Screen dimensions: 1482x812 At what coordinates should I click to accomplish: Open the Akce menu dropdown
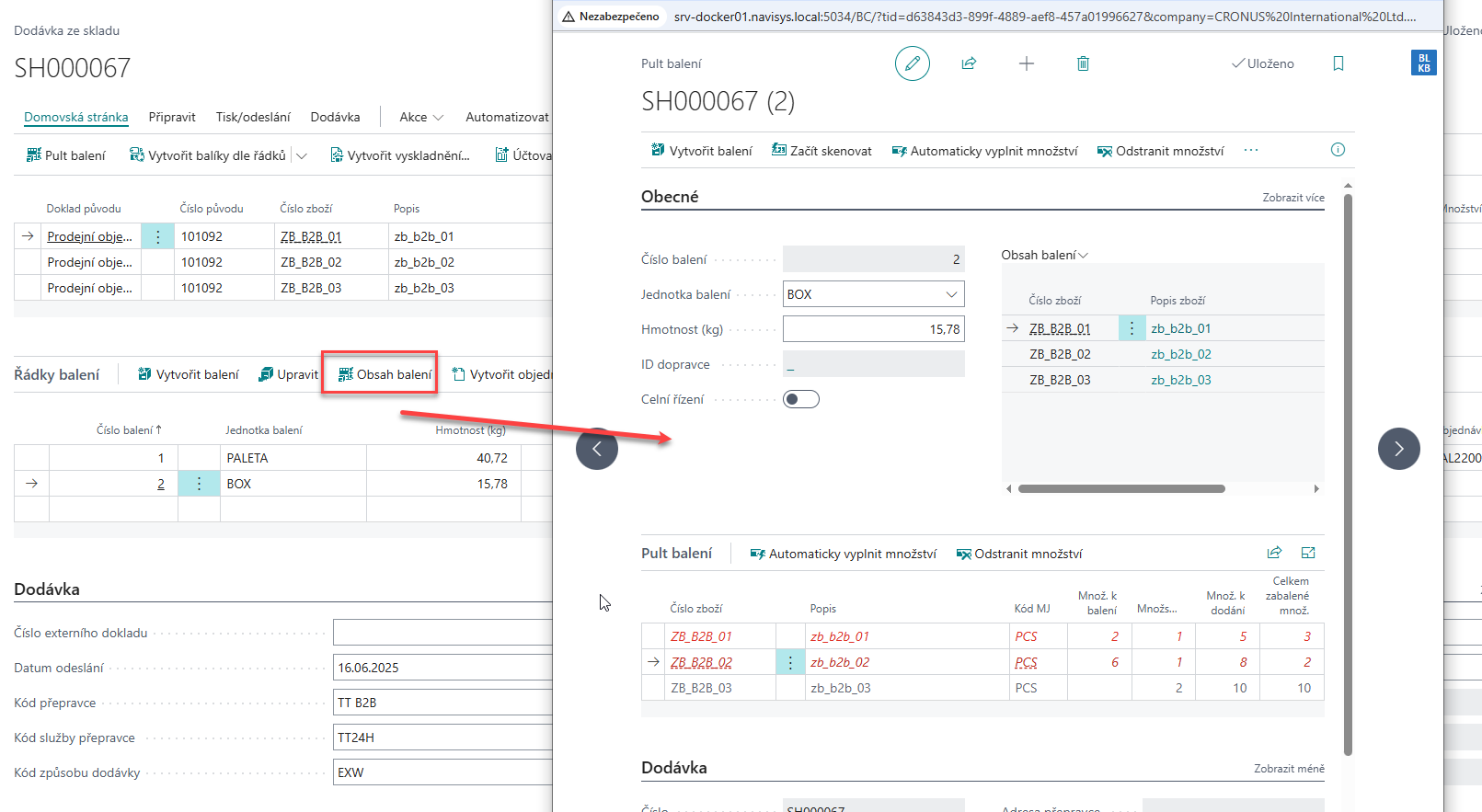point(420,117)
